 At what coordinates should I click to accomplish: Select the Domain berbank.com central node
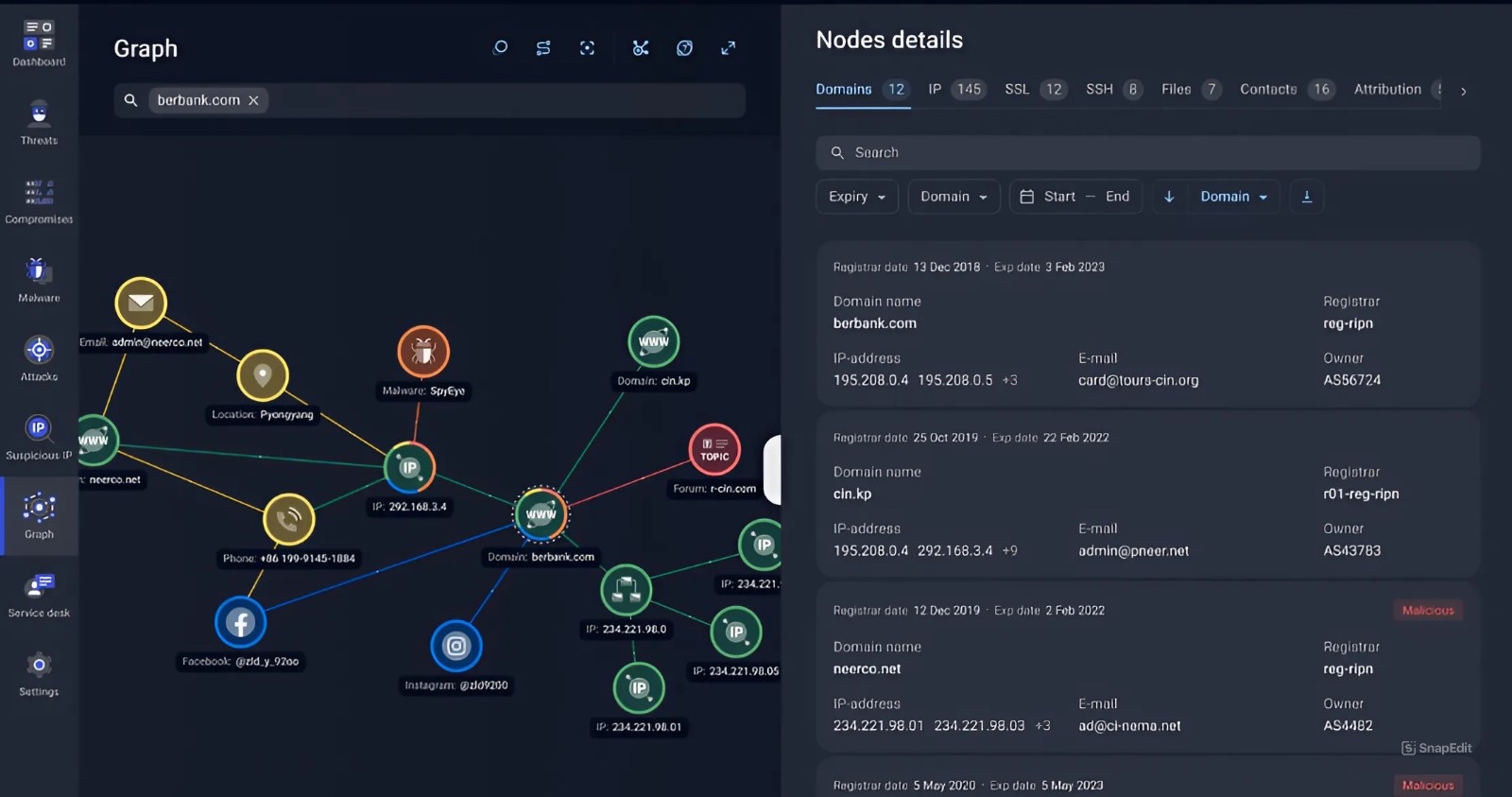[x=541, y=514]
